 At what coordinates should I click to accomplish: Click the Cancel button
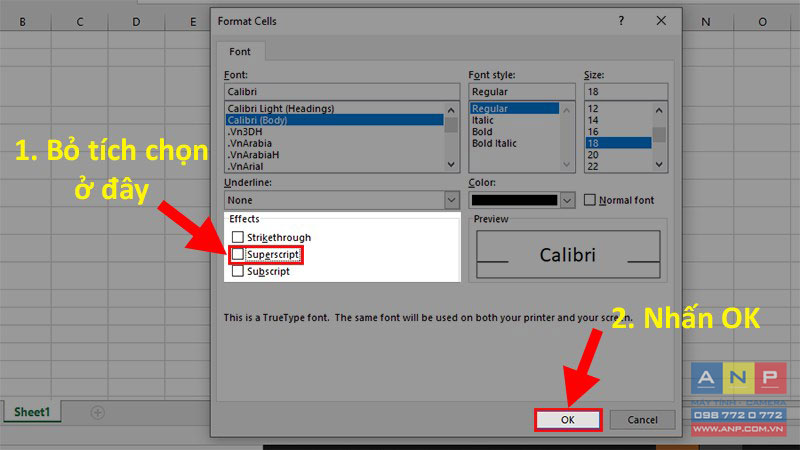[x=642, y=420]
